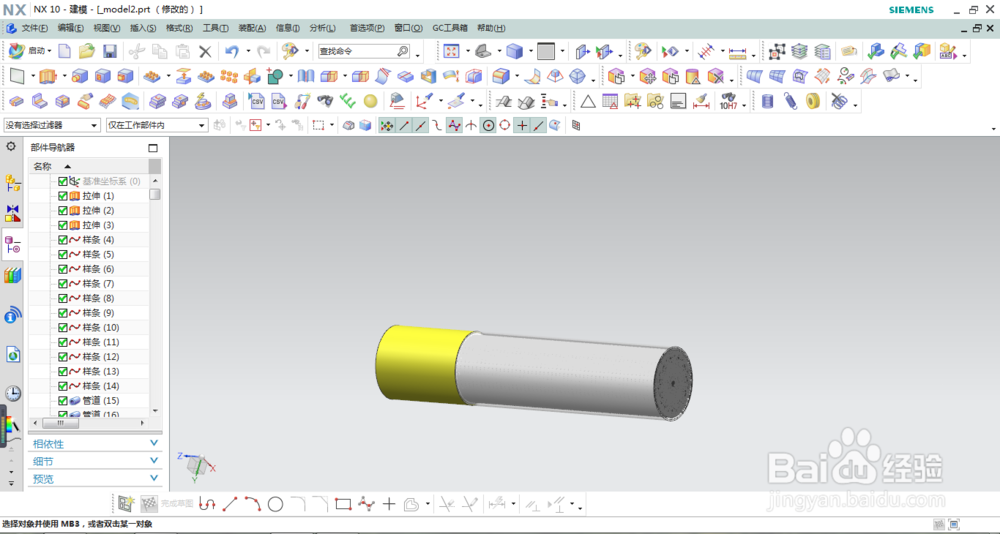Select the 样条 (12) tree item

[101, 357]
